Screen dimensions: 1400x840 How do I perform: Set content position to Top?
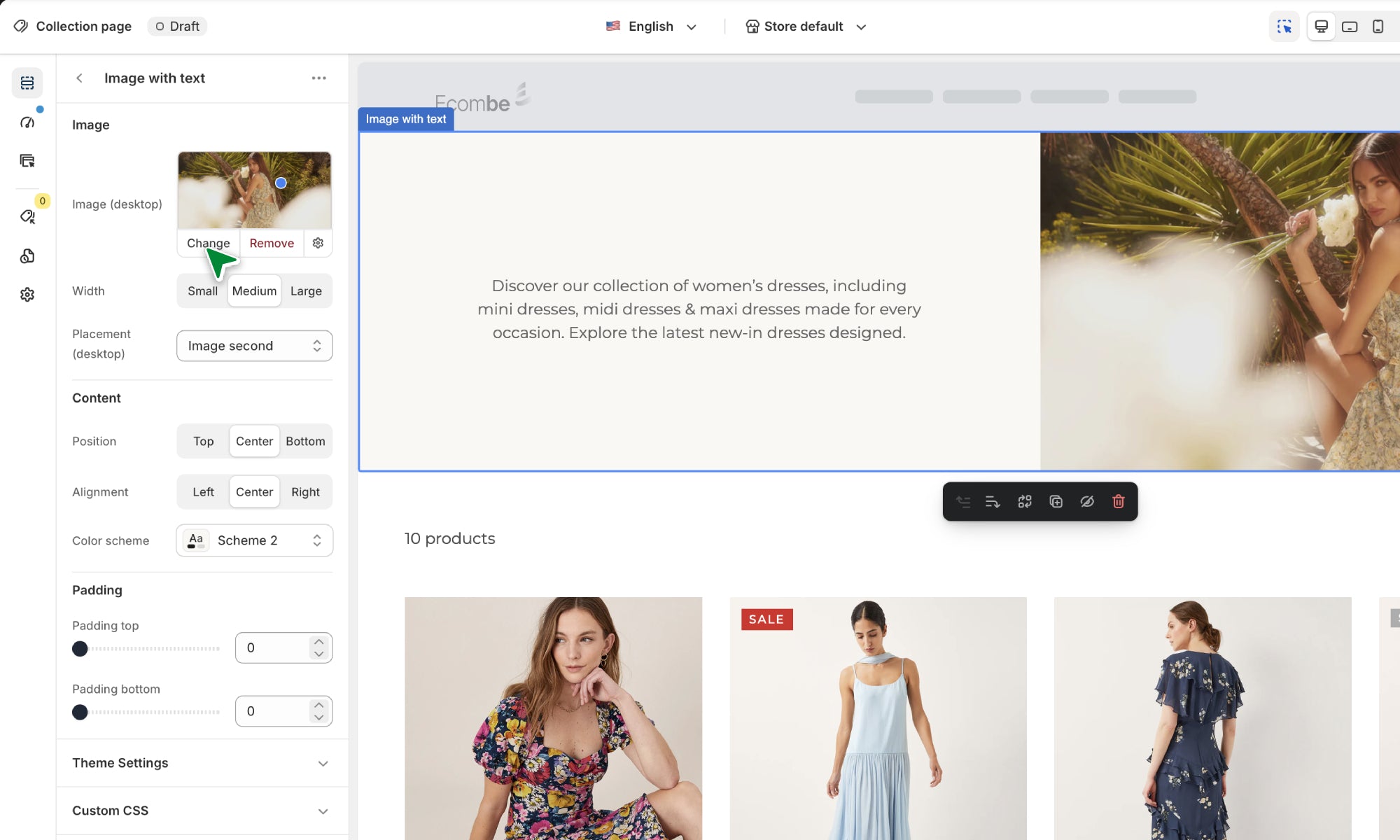(x=203, y=442)
